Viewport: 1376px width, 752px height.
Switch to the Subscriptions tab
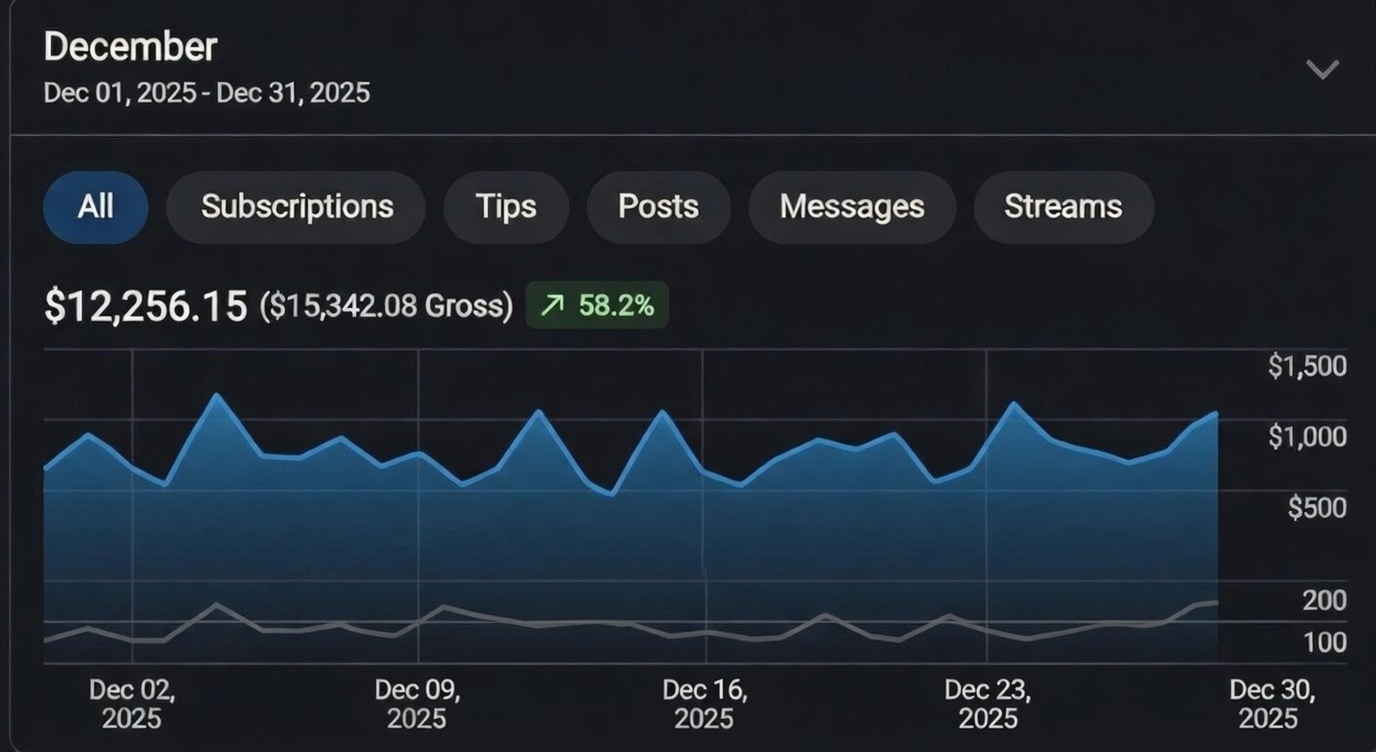pos(297,207)
